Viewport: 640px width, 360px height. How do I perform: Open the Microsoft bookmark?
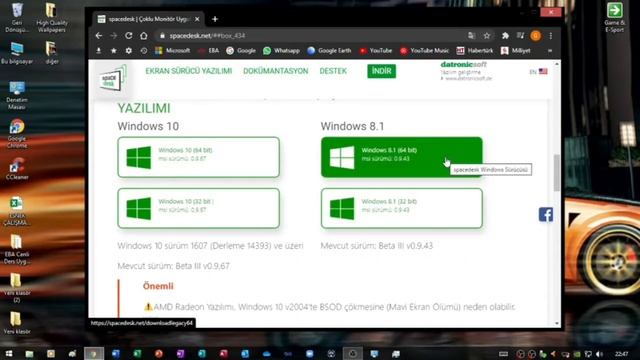pos(173,51)
